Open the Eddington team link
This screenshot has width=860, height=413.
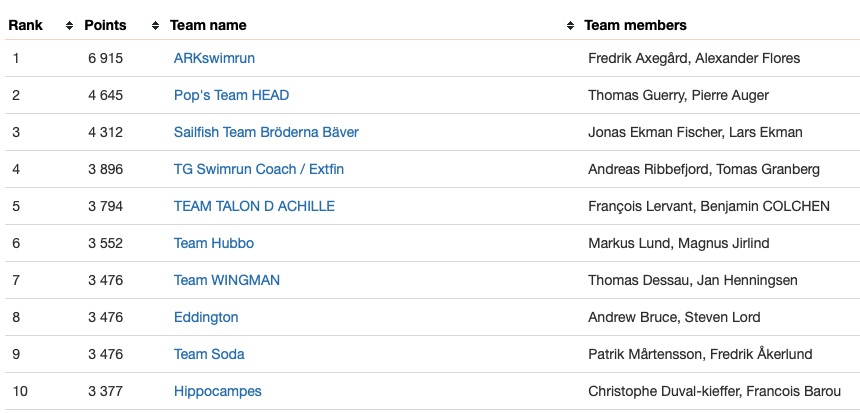(x=206, y=317)
